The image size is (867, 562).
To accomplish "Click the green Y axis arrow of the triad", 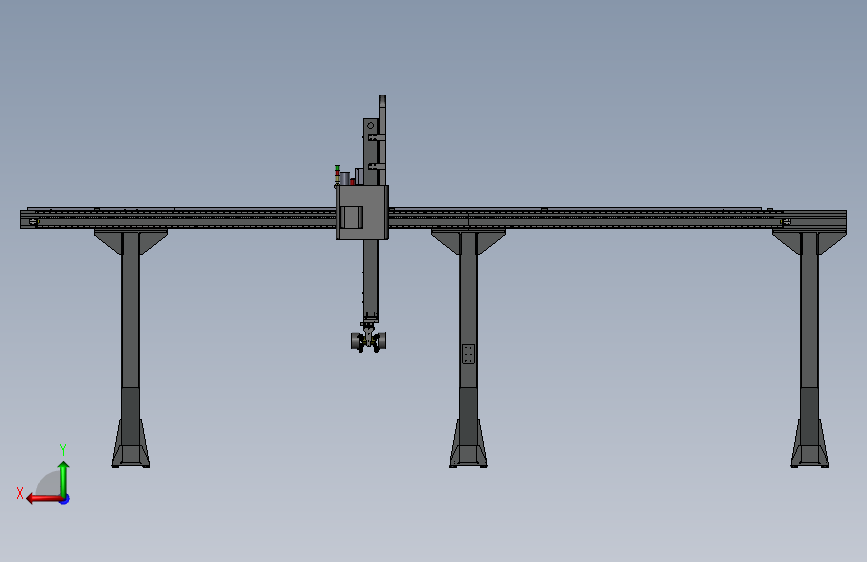I will (64, 479).
